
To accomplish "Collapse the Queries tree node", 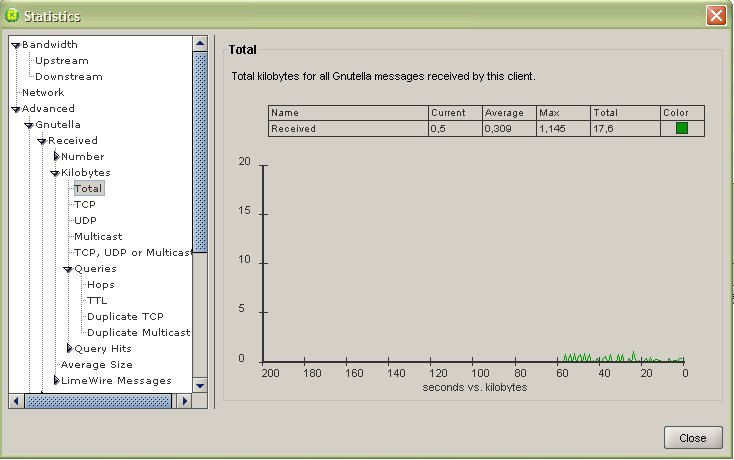I will (x=68, y=269).
